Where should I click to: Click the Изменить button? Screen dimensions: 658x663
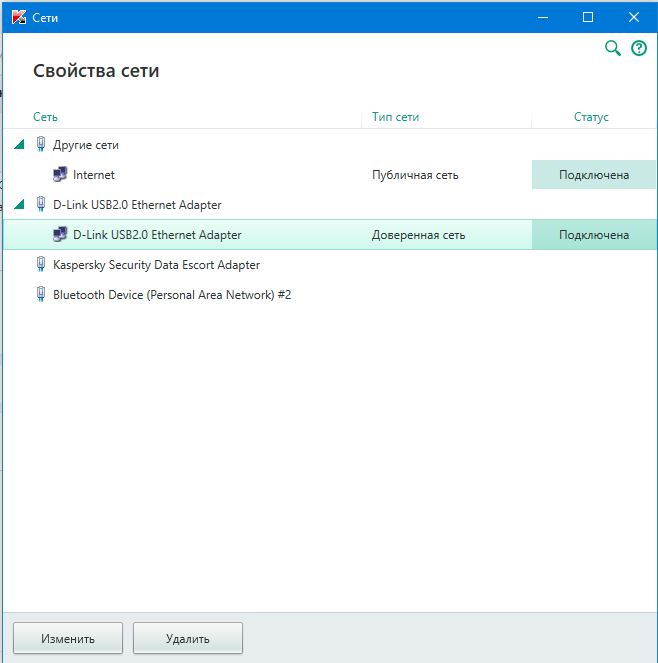[x=68, y=638]
